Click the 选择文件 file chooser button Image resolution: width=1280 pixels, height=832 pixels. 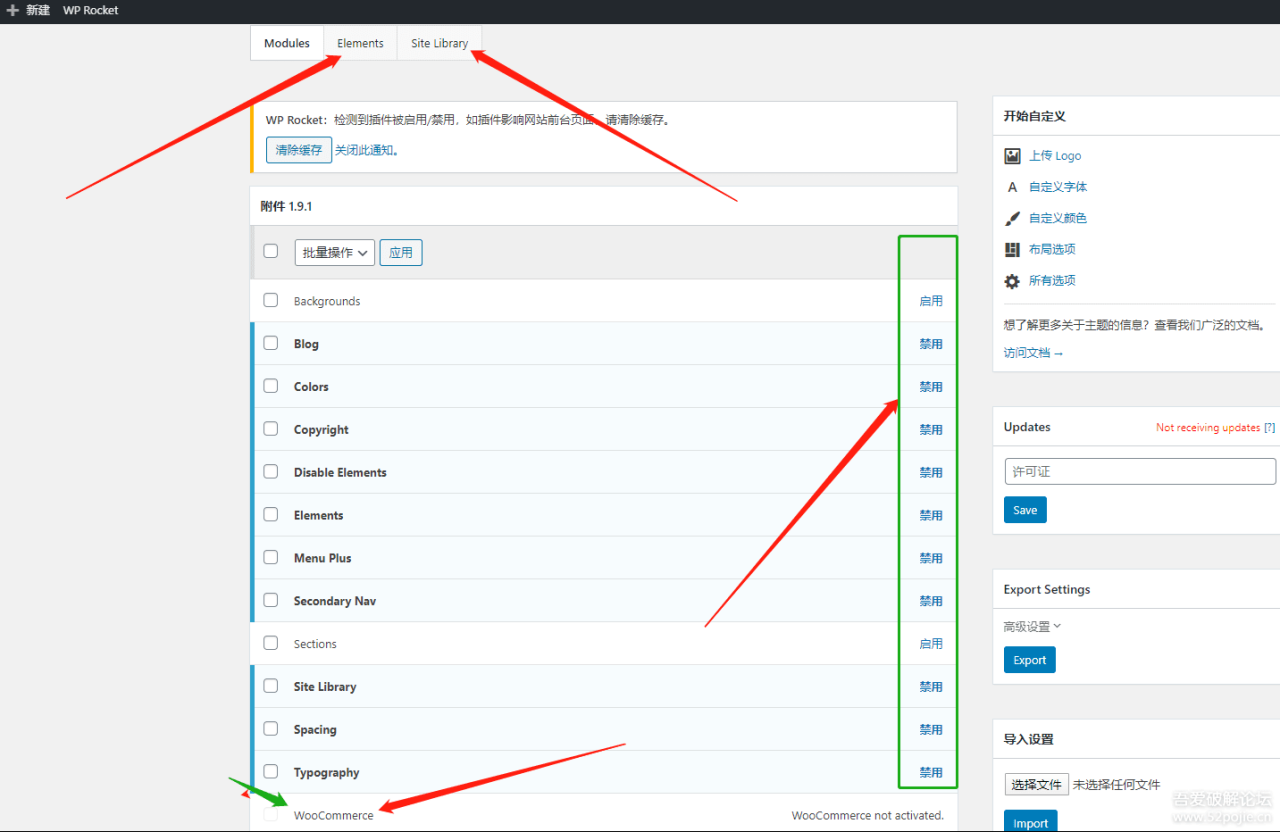1037,785
